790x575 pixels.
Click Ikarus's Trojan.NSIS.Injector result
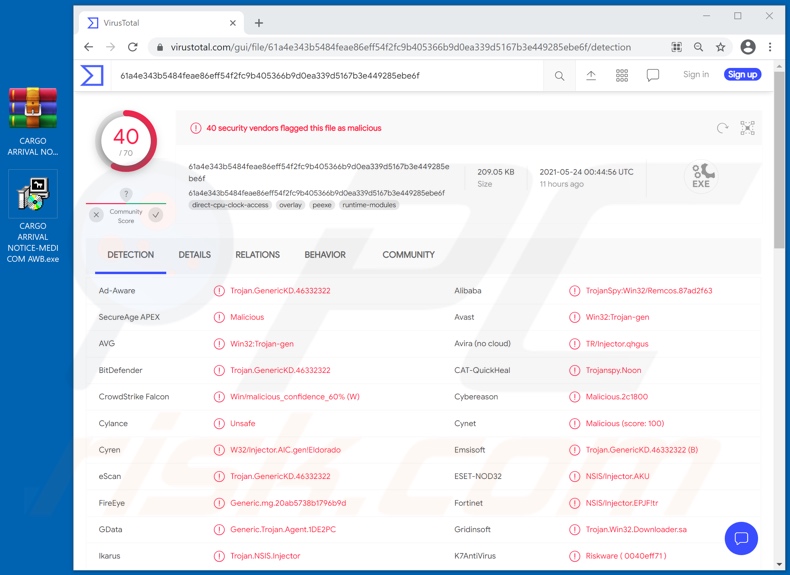click(x=265, y=556)
